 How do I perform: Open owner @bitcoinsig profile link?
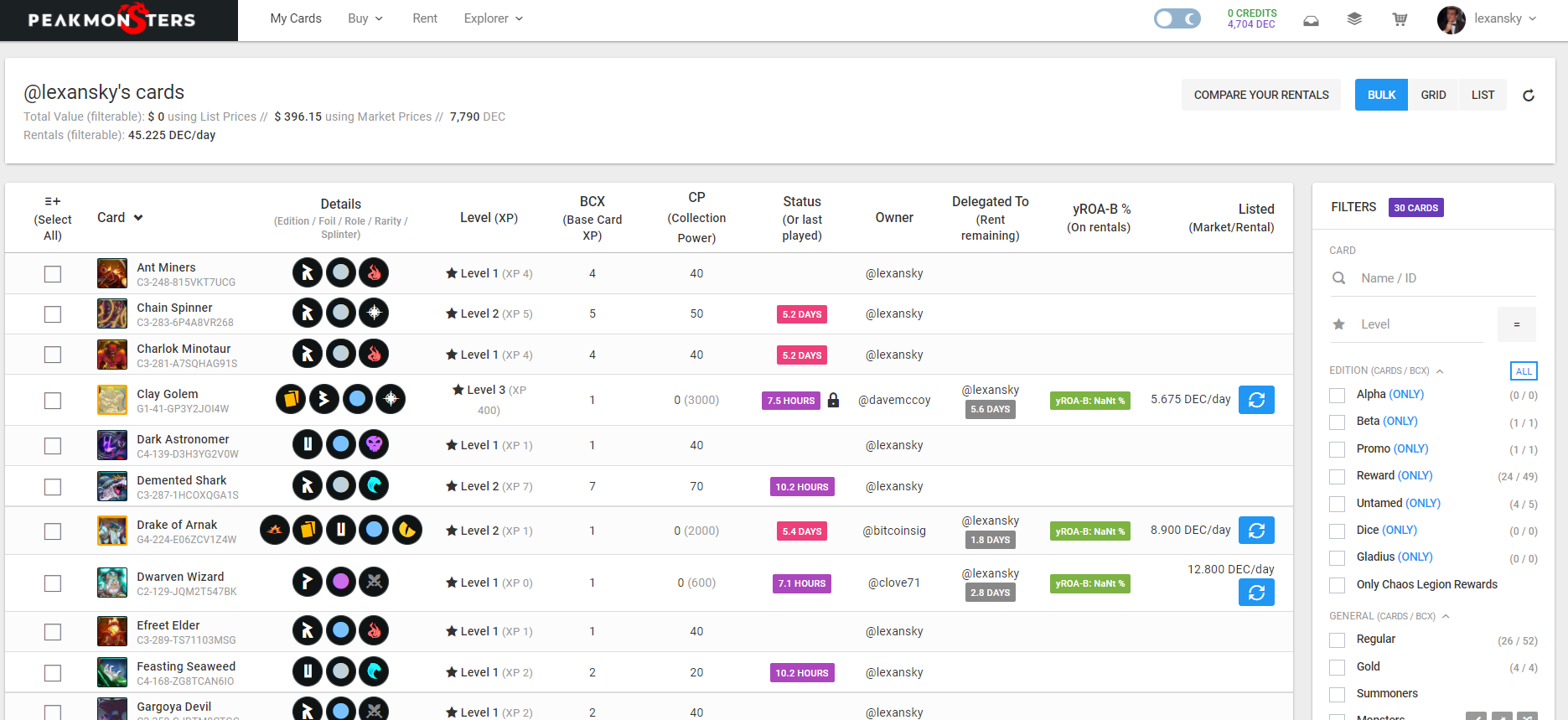click(x=894, y=531)
